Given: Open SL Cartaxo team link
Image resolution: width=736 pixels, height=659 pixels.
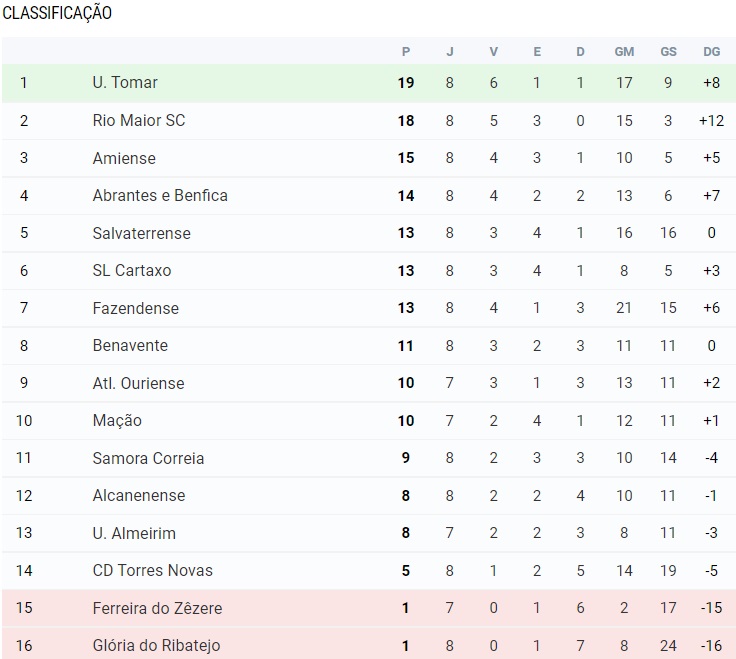Looking at the screenshot, I should 132,270.
